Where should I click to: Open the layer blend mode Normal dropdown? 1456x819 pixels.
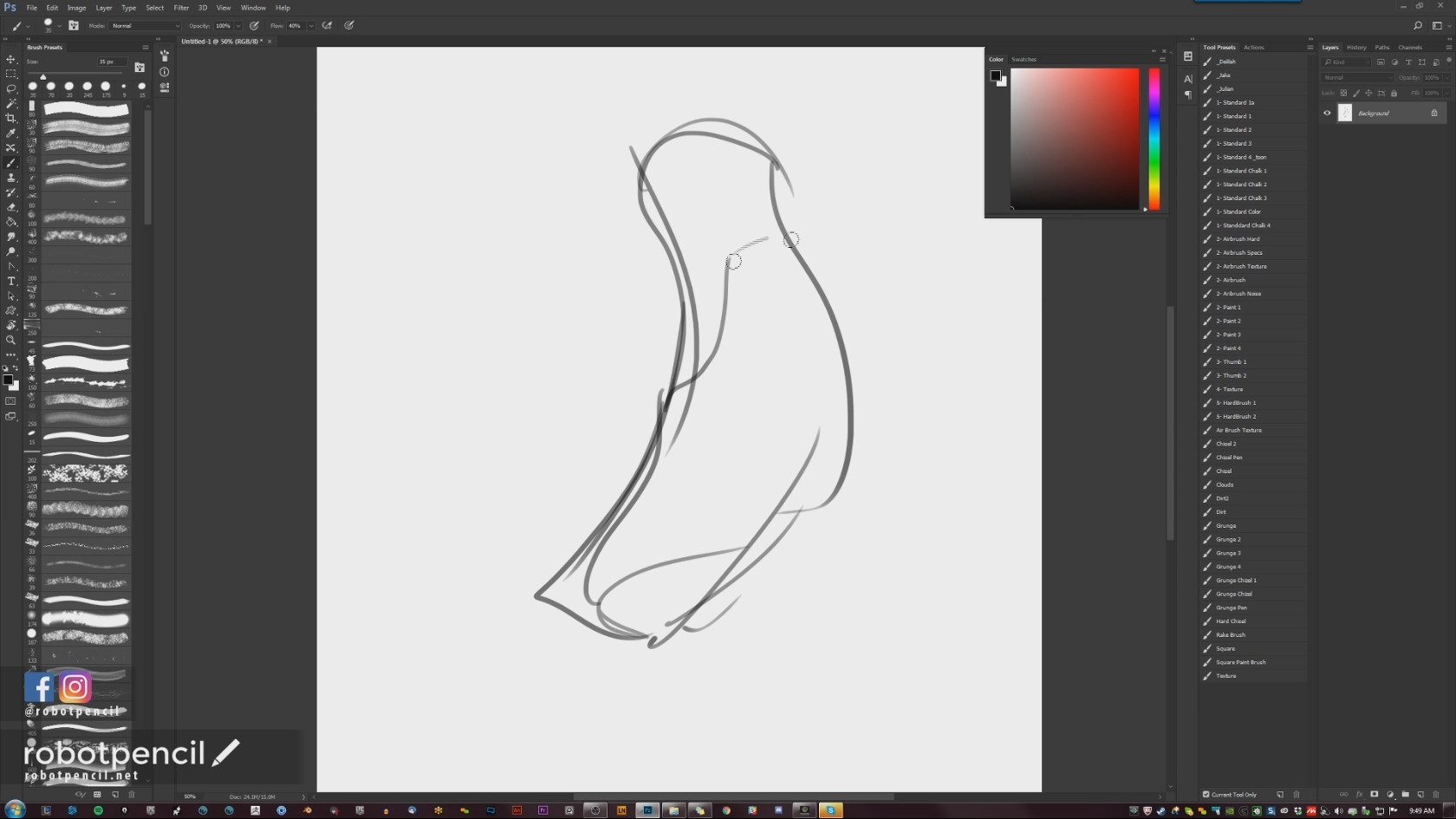[1357, 78]
